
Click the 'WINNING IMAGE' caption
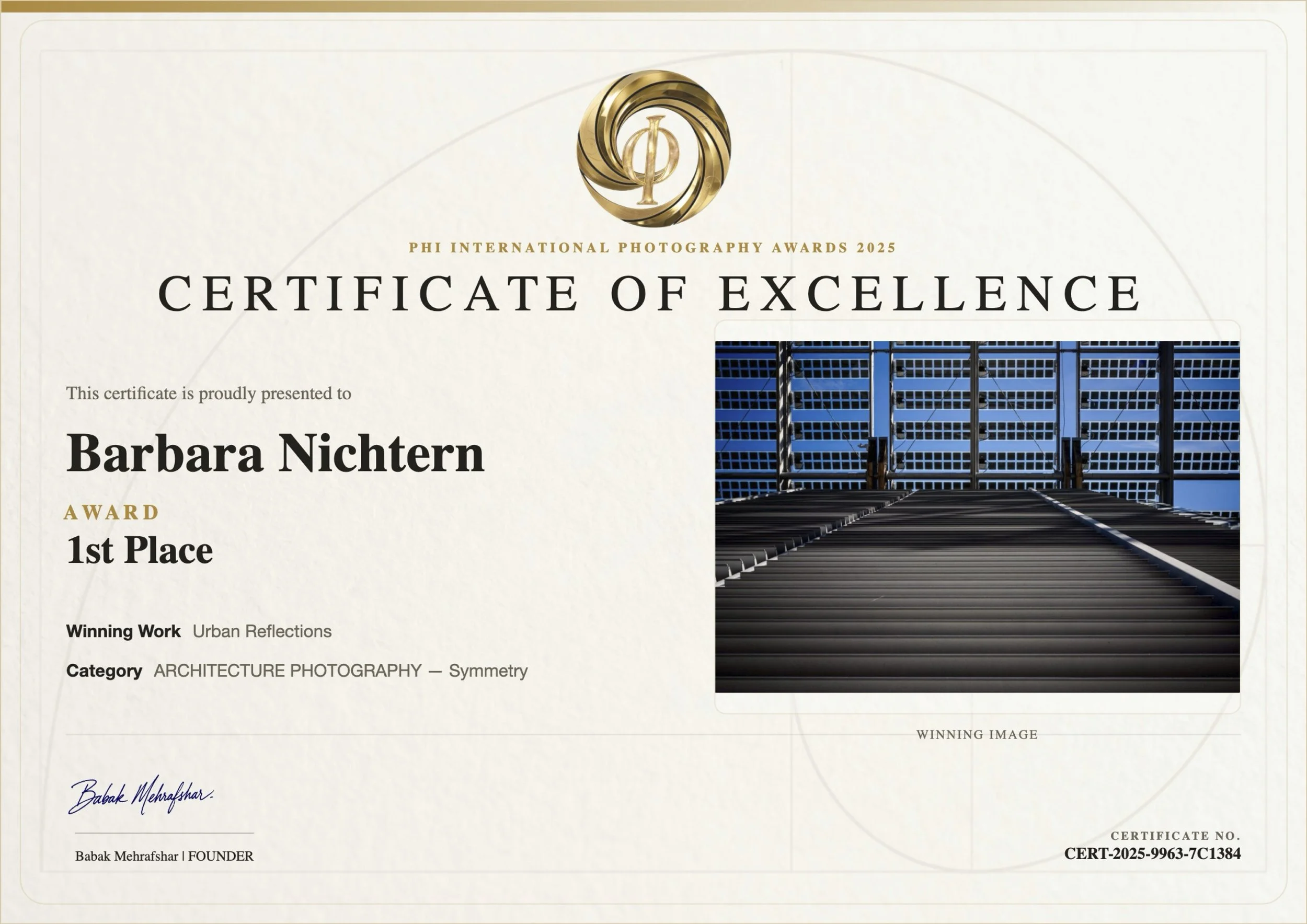point(977,734)
